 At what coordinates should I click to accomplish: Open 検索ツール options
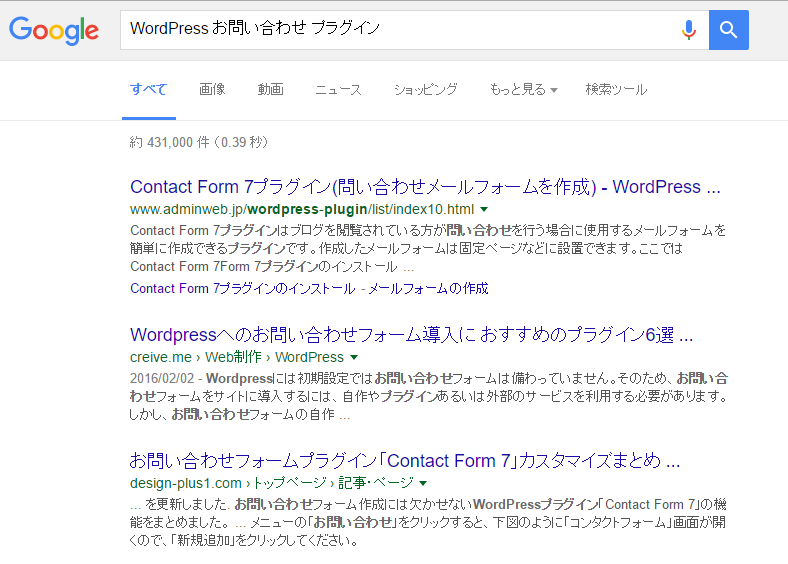[616, 89]
